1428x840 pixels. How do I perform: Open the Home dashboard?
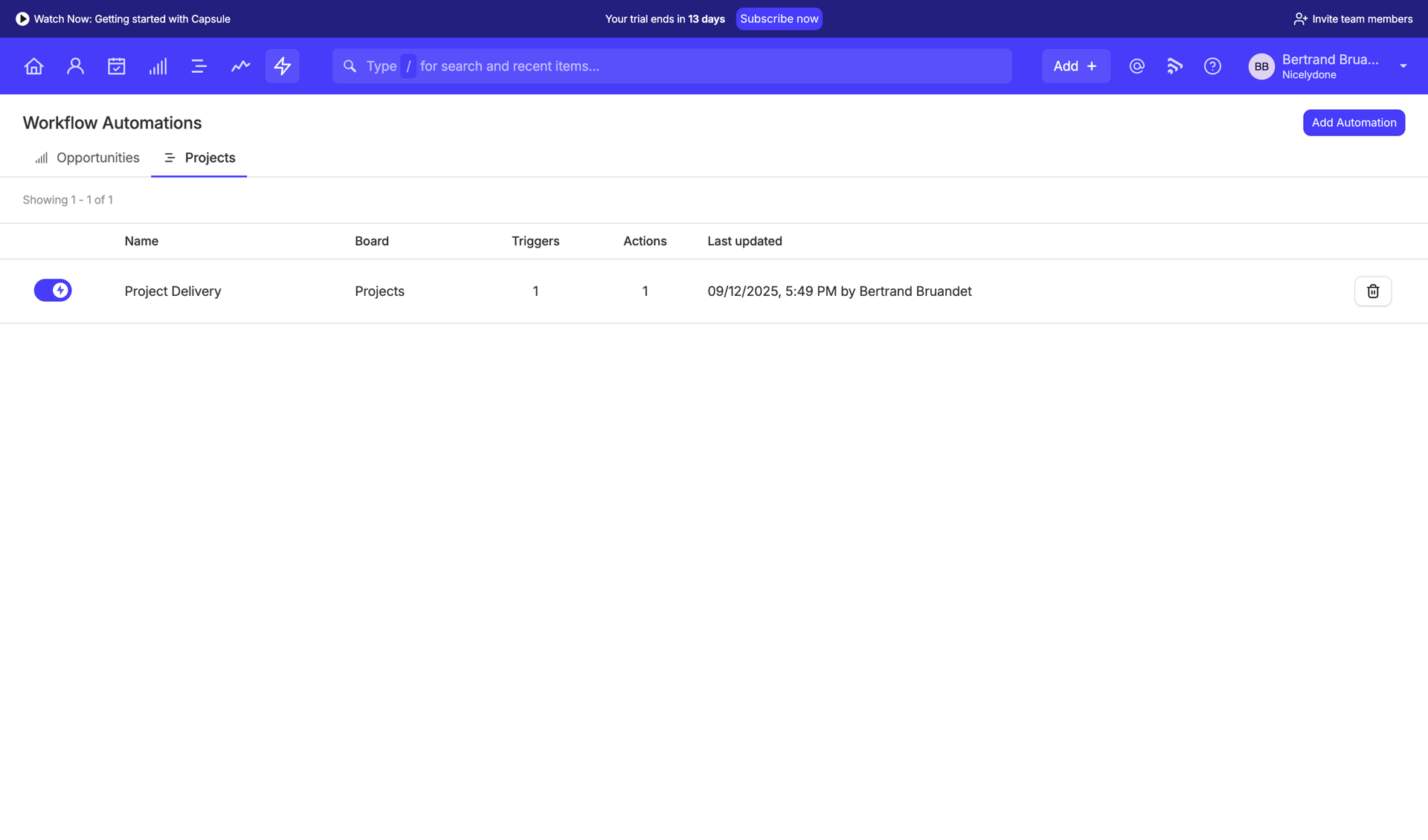[33, 66]
